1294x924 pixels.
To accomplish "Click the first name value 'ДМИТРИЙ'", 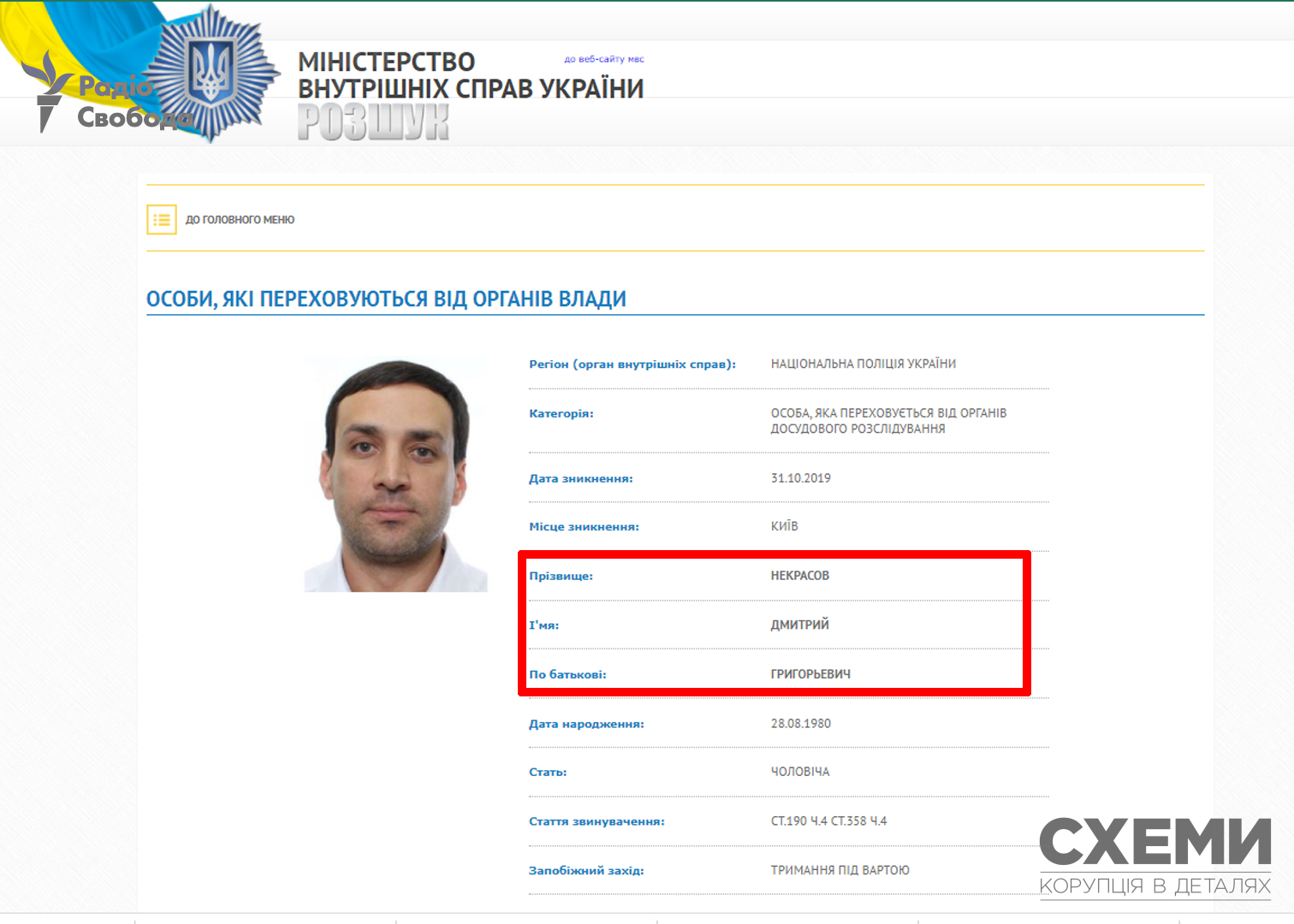I will click(799, 625).
